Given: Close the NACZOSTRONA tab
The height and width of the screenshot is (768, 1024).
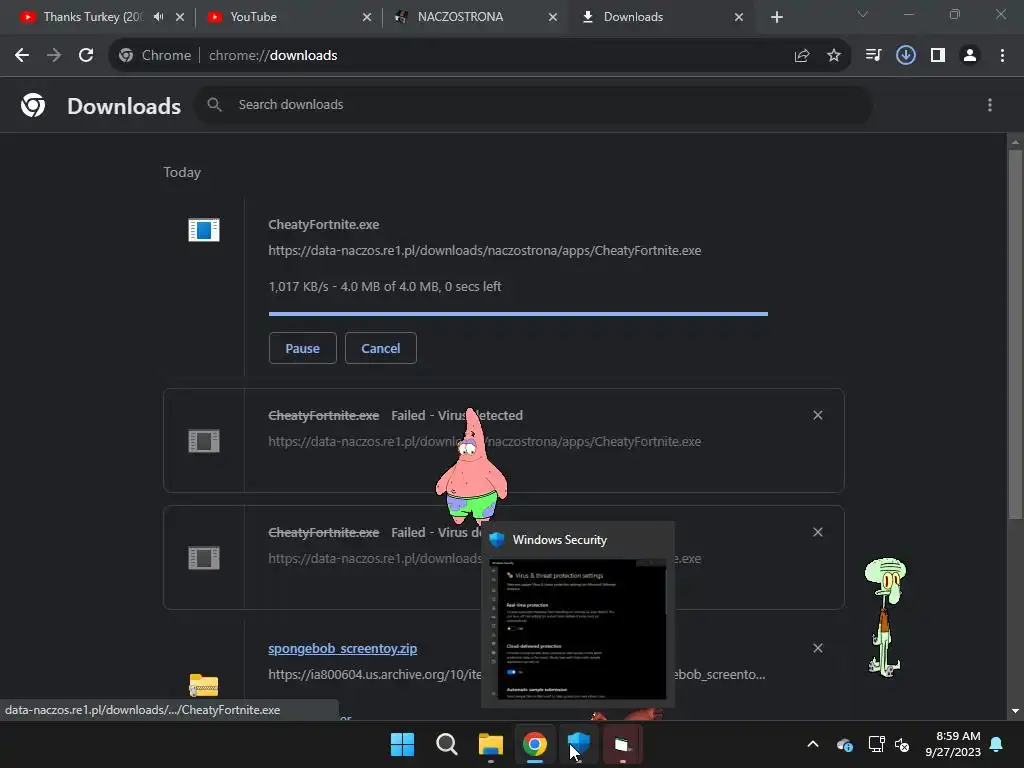Looking at the screenshot, I should coord(552,17).
